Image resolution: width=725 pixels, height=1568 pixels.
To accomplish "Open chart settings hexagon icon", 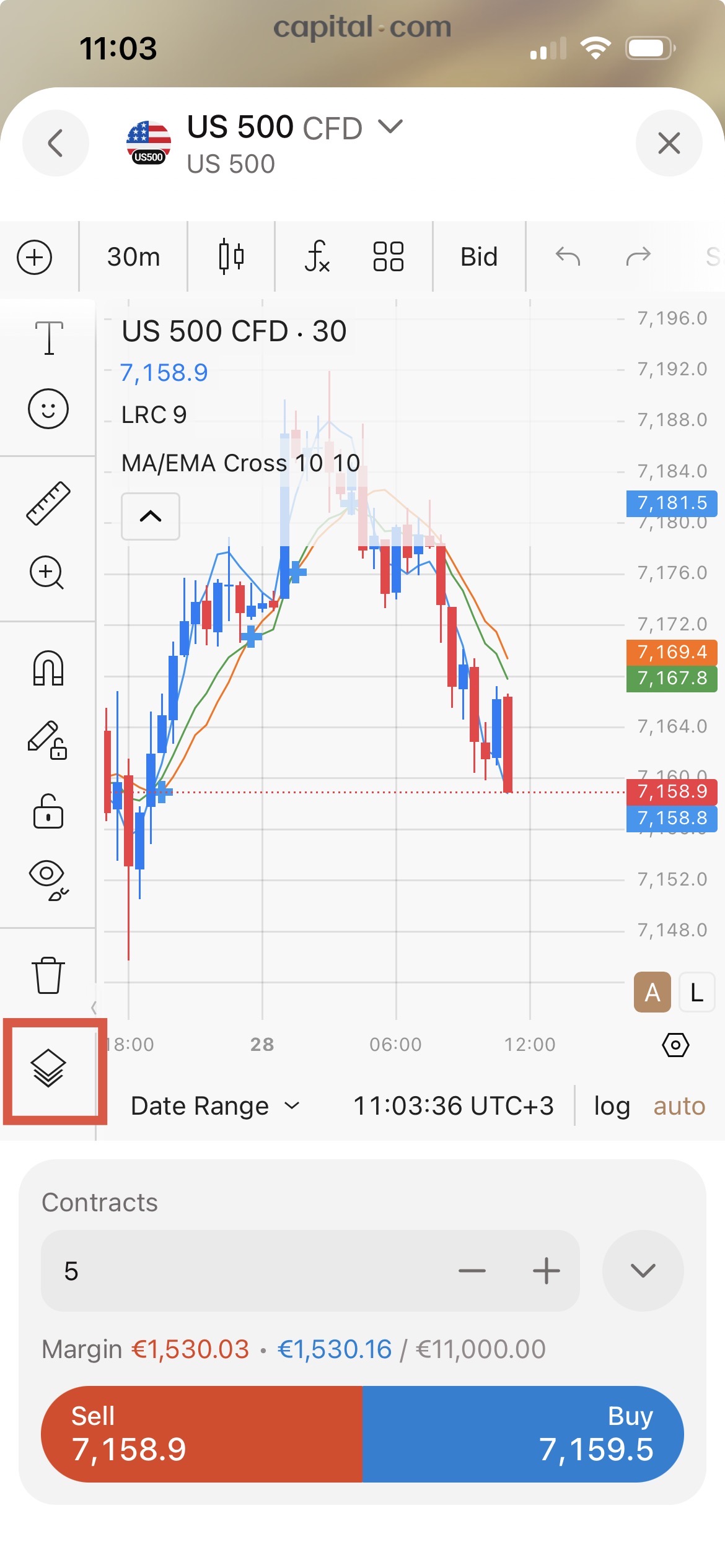I will point(675,1045).
